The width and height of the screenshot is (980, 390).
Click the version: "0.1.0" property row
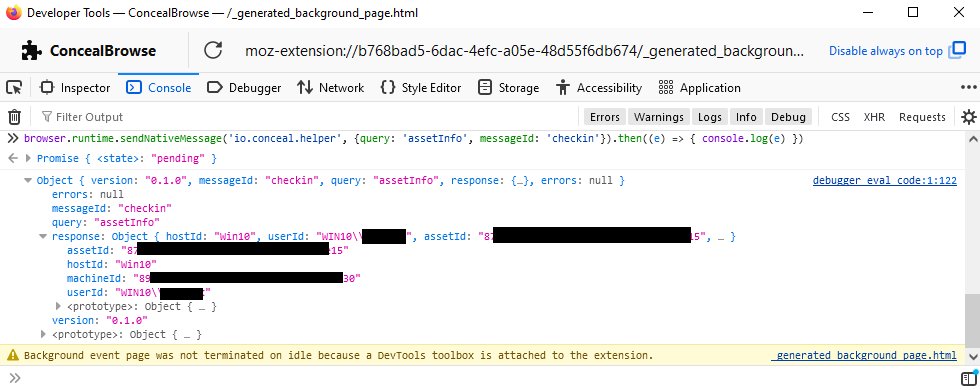click(99, 321)
